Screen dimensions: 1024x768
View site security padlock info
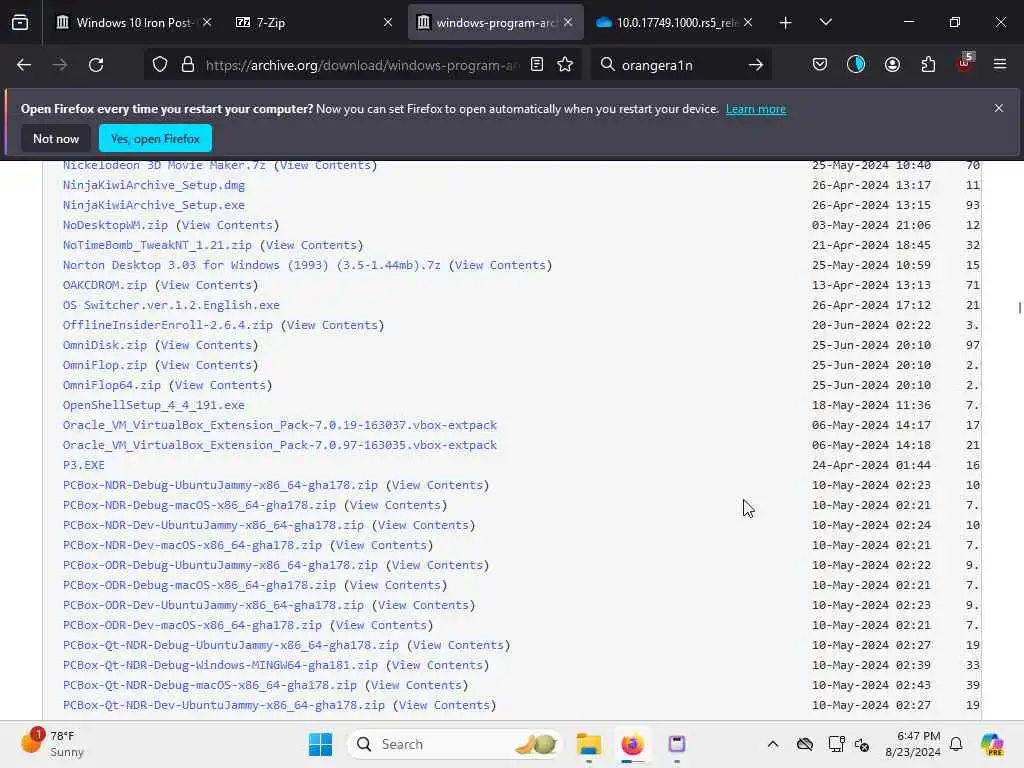point(188,65)
